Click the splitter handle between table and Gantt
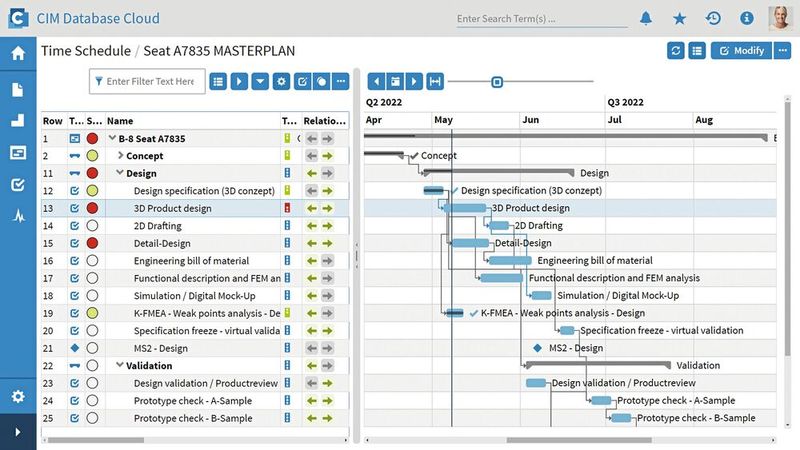The height and width of the screenshot is (450, 800). (x=356, y=255)
